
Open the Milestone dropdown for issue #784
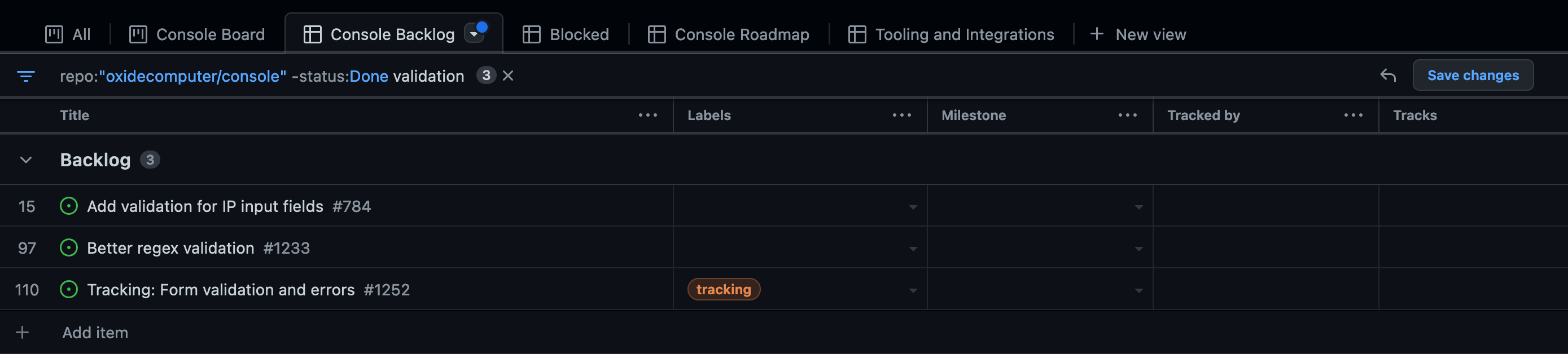(1138, 207)
